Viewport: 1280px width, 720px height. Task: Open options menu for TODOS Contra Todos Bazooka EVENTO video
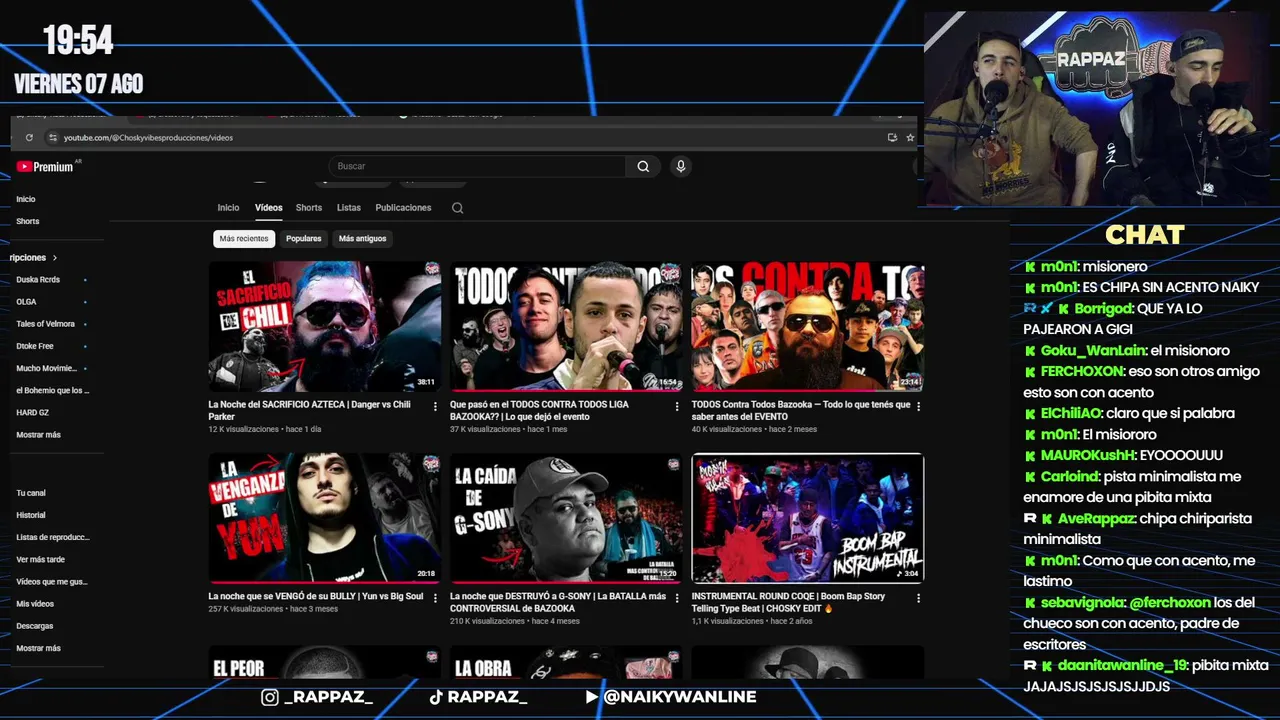[918, 406]
